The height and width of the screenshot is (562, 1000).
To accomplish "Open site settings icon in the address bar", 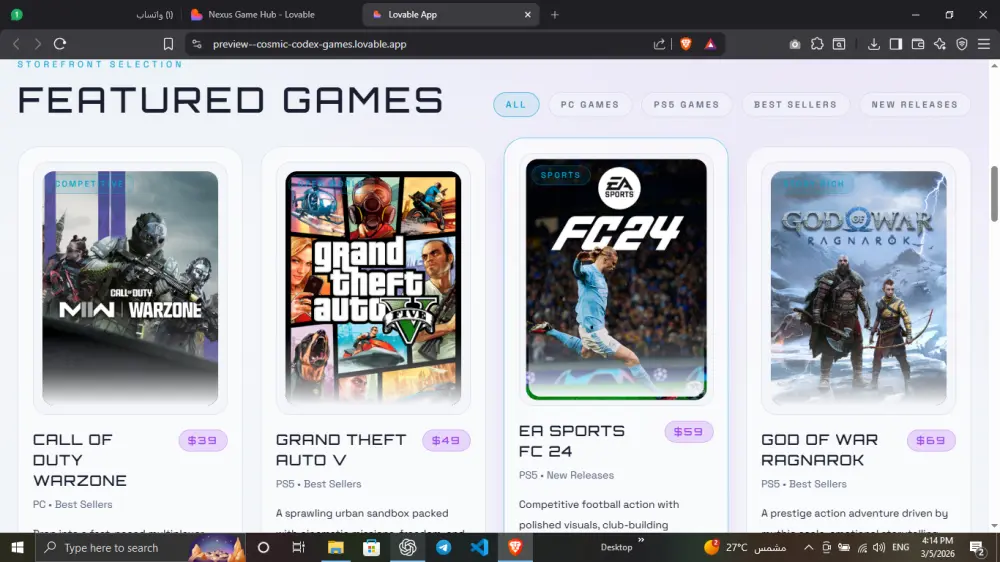I will click(x=196, y=44).
